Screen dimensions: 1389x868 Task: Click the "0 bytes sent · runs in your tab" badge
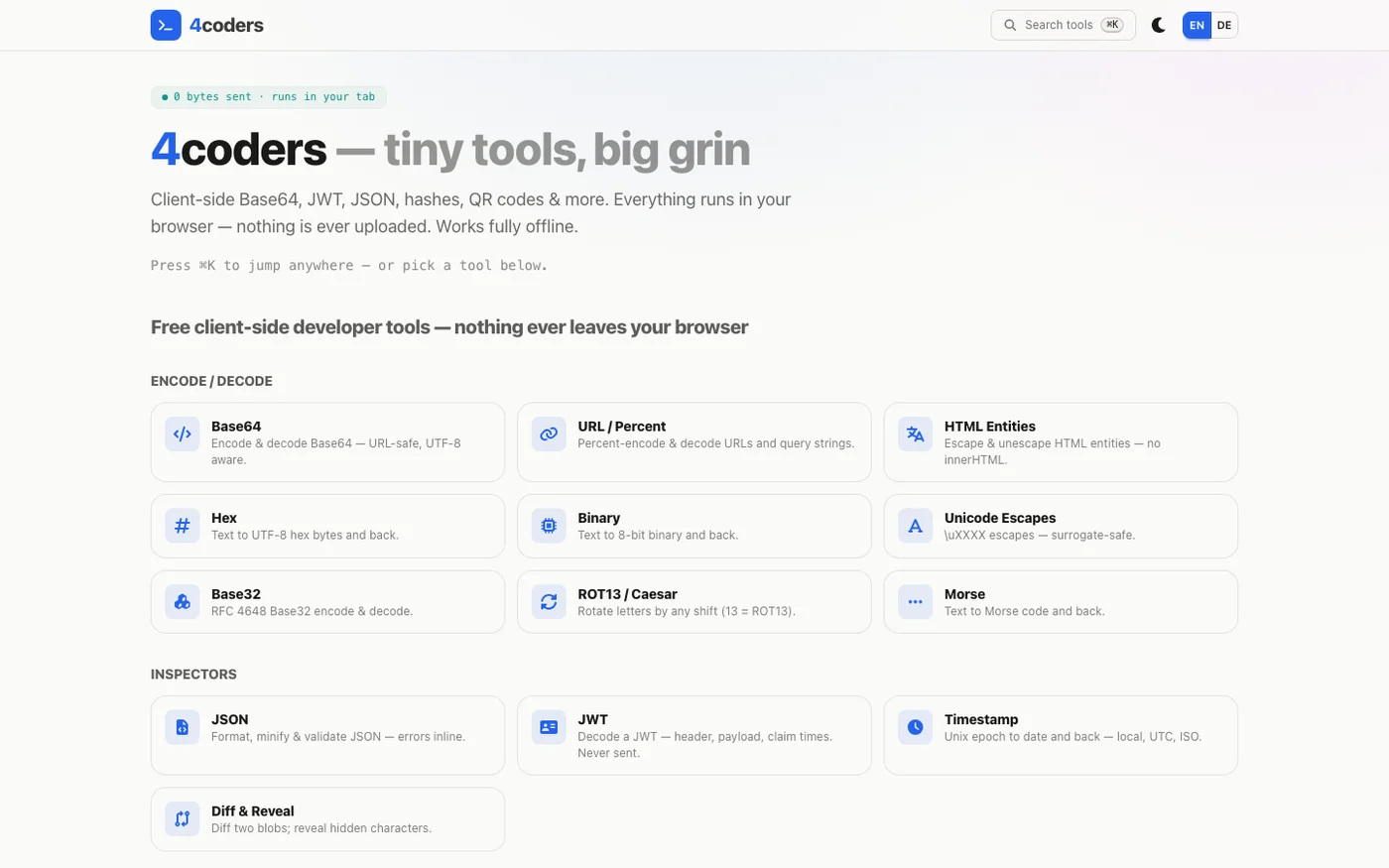pyautogui.click(x=269, y=97)
